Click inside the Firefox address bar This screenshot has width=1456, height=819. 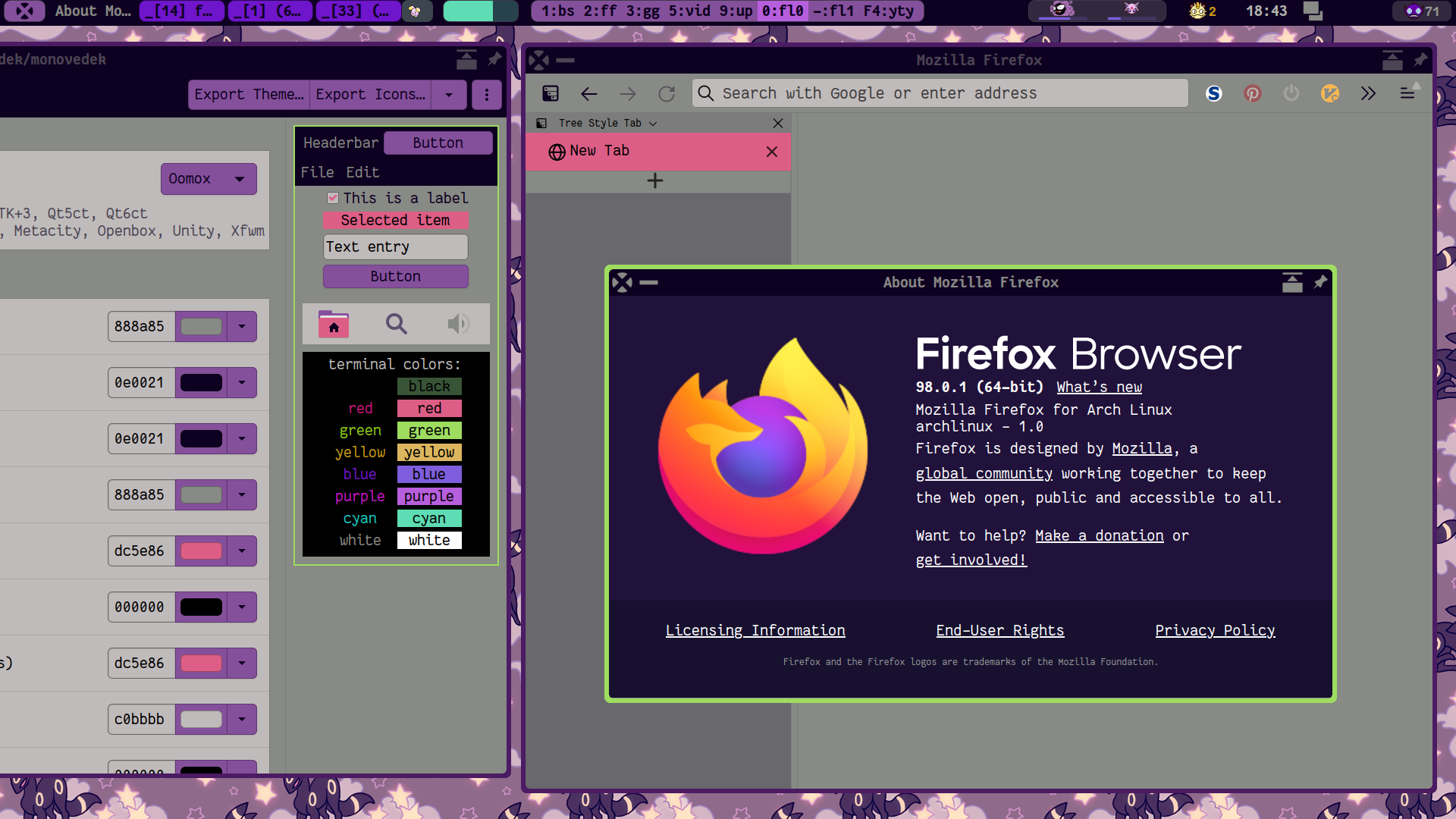(x=940, y=93)
